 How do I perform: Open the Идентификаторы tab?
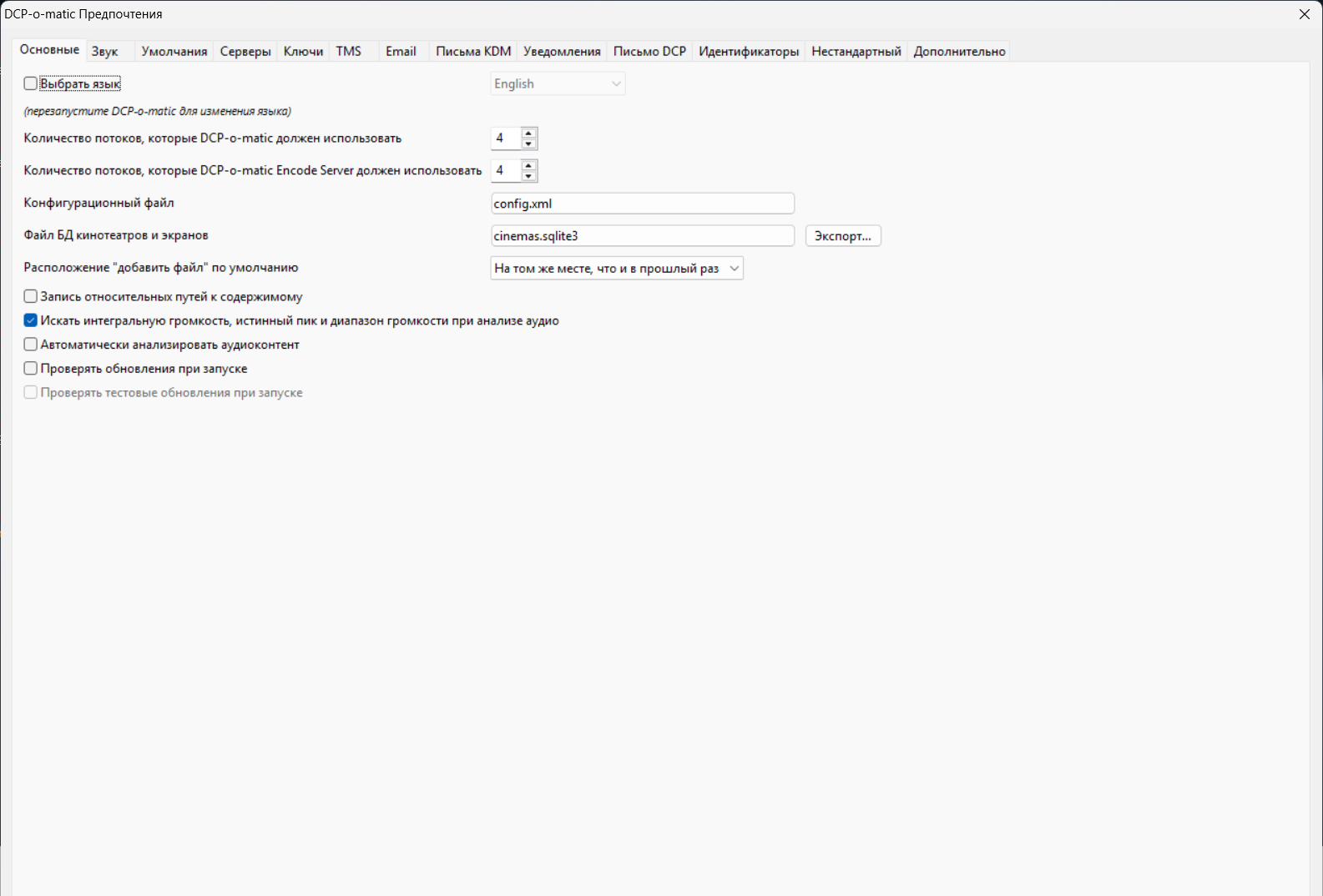(x=749, y=52)
